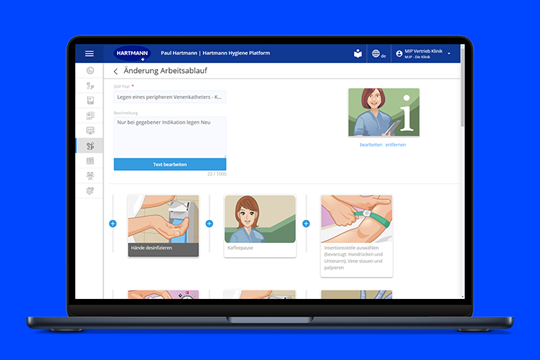Click the Text bearbeiten button

pos(170,164)
